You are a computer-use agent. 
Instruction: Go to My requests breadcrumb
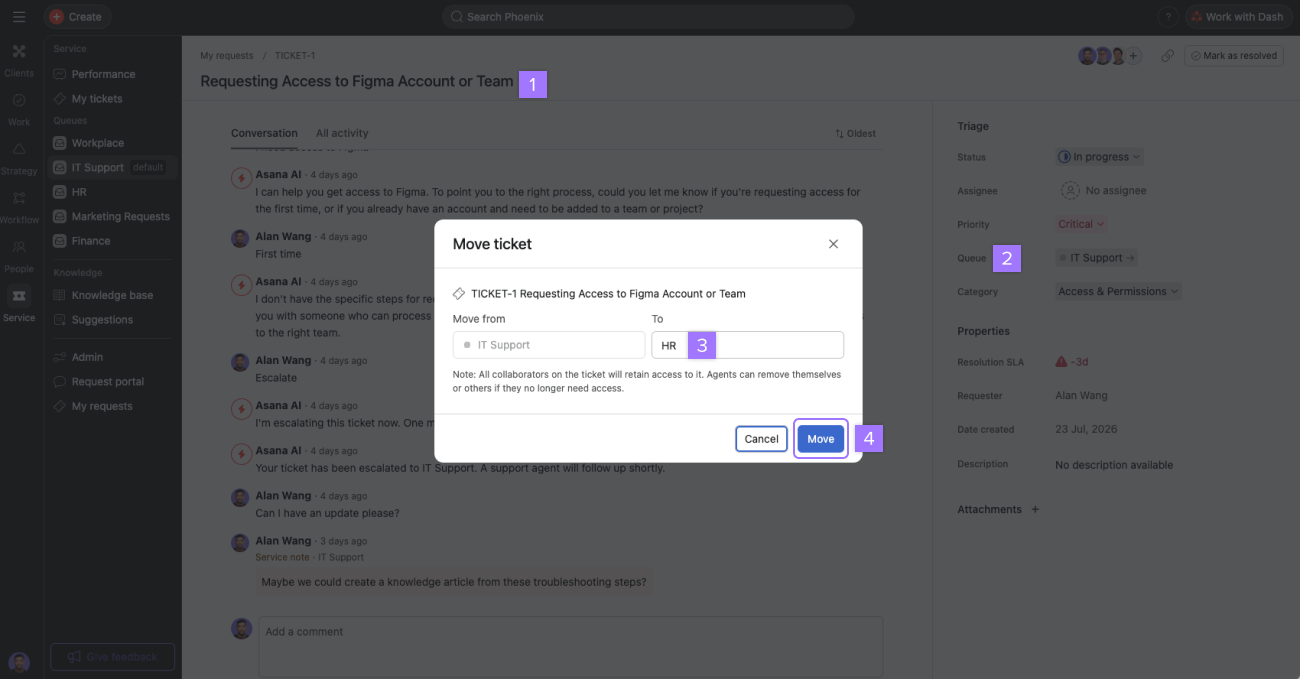227,56
